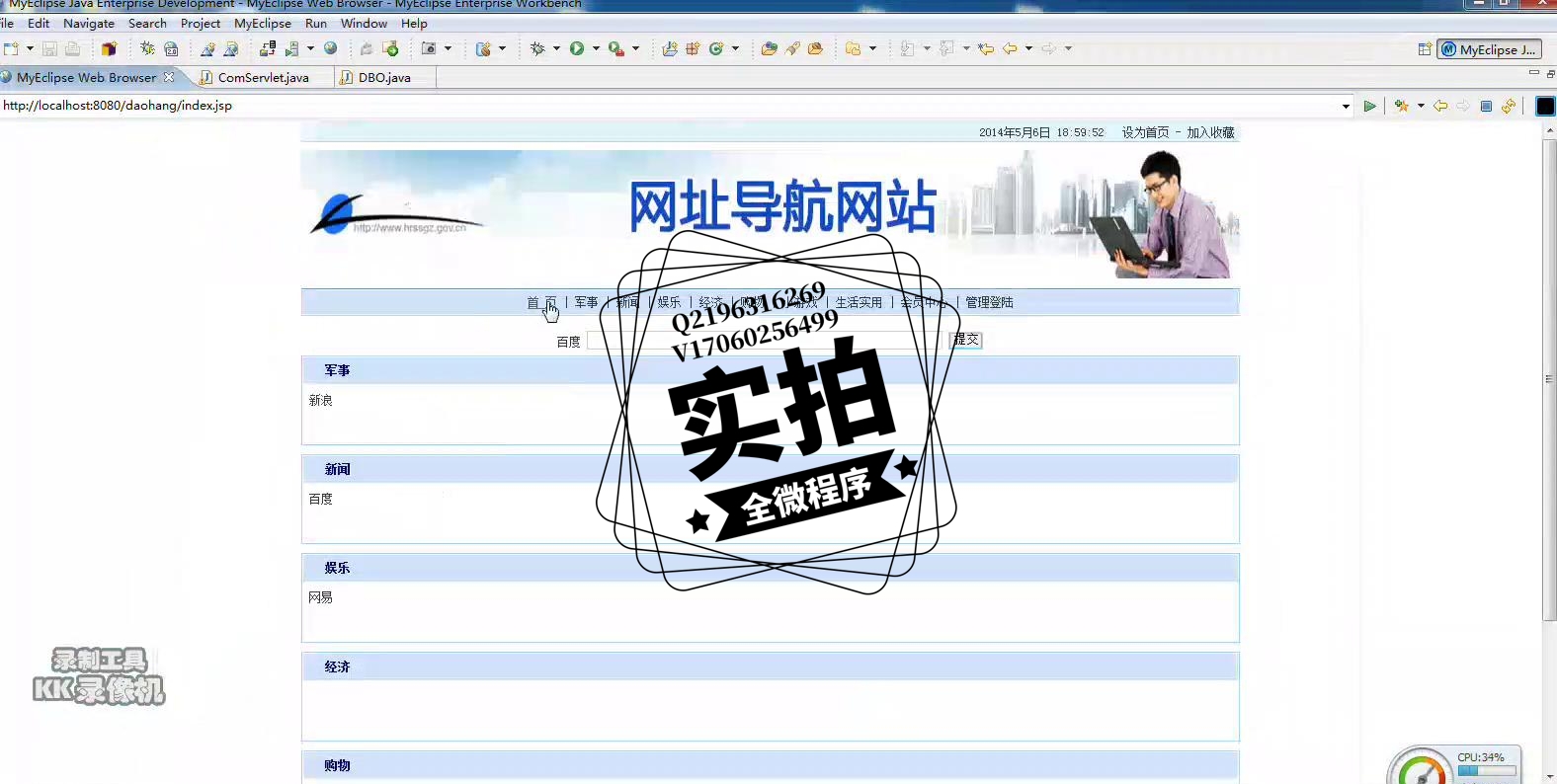1557x784 pixels.
Task: Click the Last Edit Location arrow icon
Action: point(986,48)
